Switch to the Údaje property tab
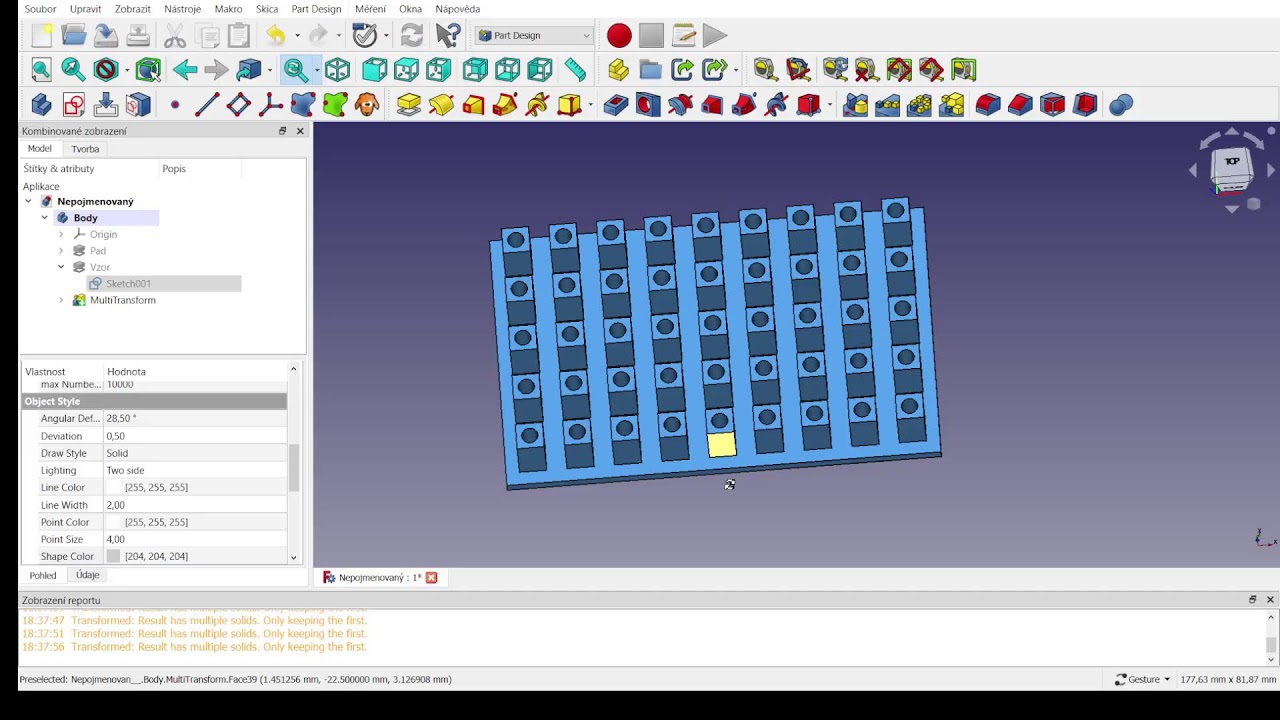 [x=87, y=575]
